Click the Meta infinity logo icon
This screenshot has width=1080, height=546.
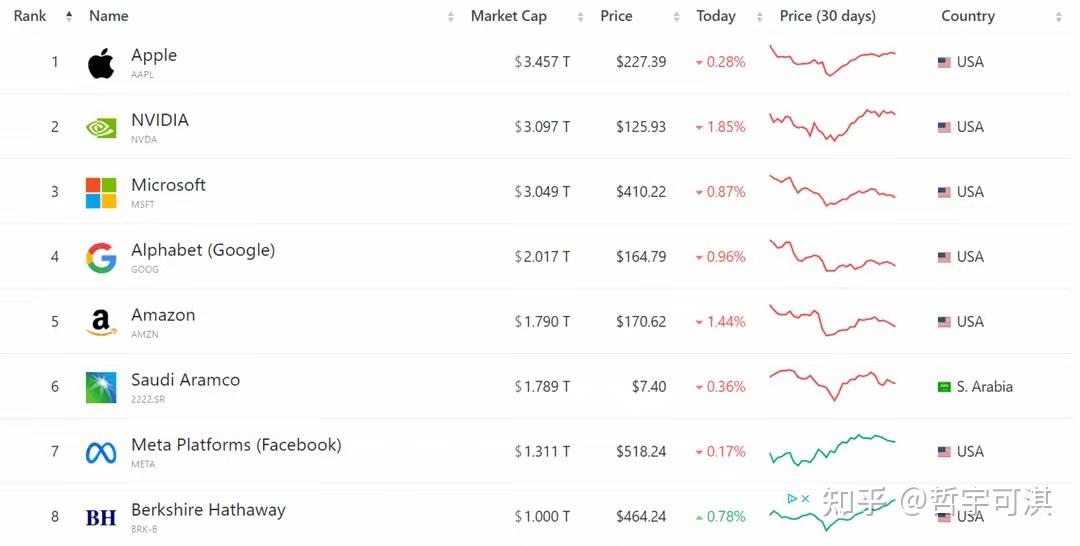pyautogui.click(x=101, y=453)
